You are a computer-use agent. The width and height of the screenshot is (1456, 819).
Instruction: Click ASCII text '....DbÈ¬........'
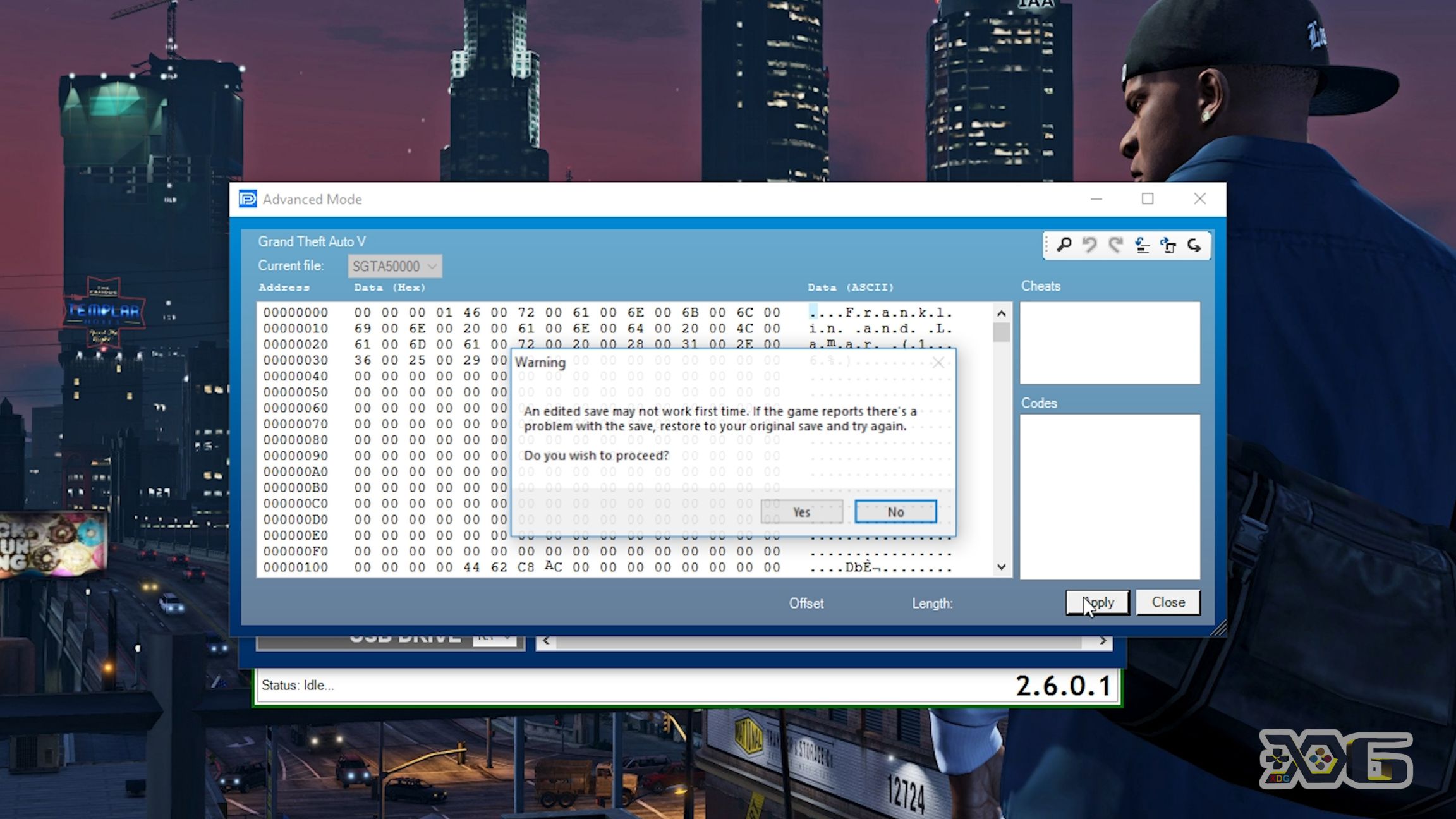[x=880, y=567]
